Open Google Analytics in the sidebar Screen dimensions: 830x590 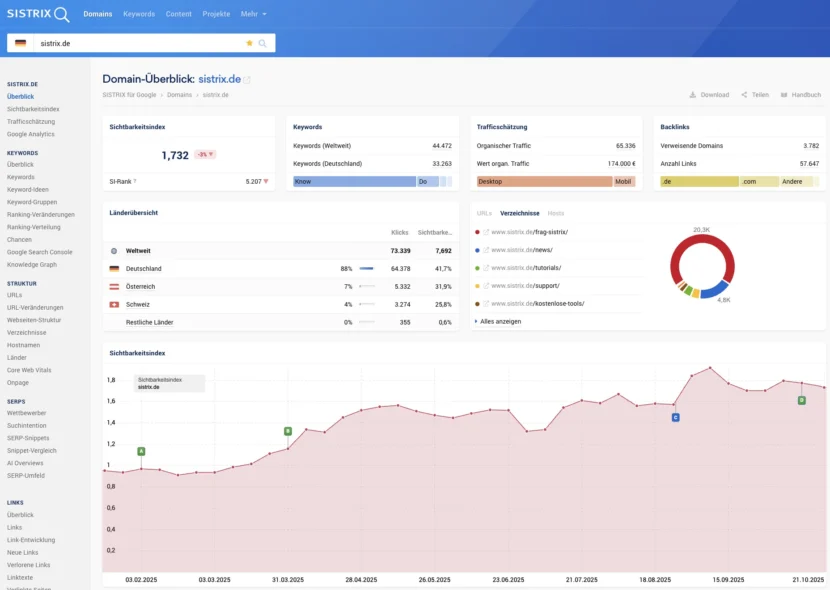[x=31, y=134]
